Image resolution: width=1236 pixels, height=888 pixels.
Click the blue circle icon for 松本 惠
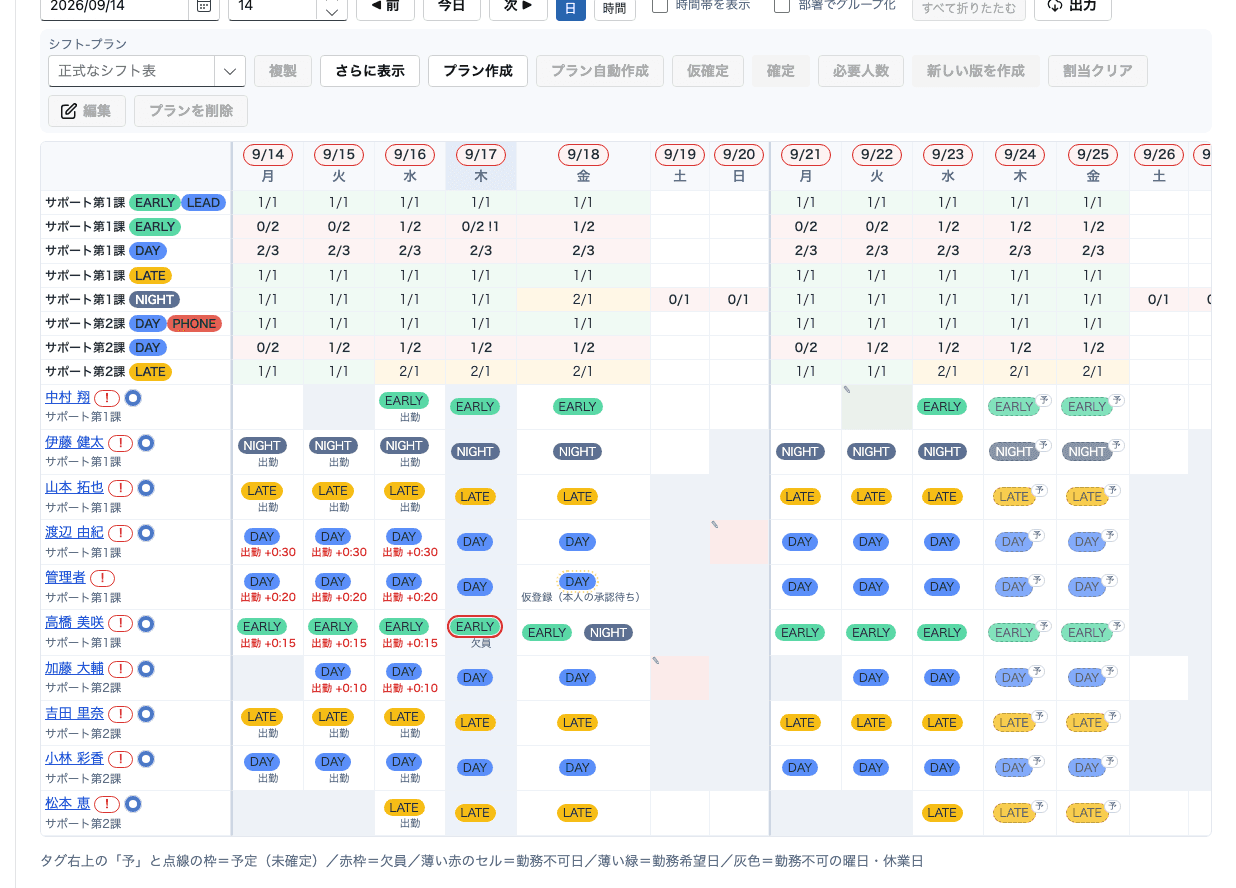[132, 804]
